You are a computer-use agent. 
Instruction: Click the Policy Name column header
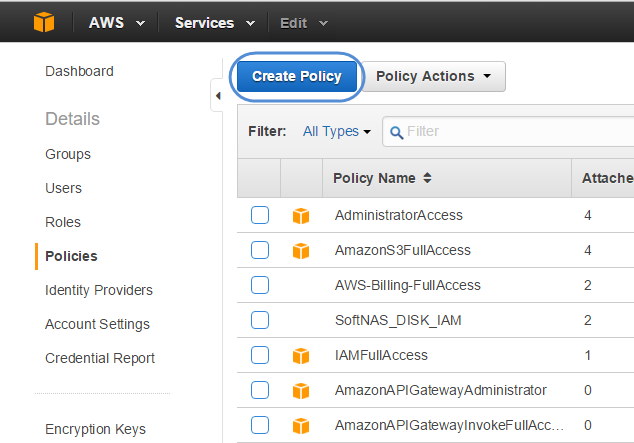point(447,178)
